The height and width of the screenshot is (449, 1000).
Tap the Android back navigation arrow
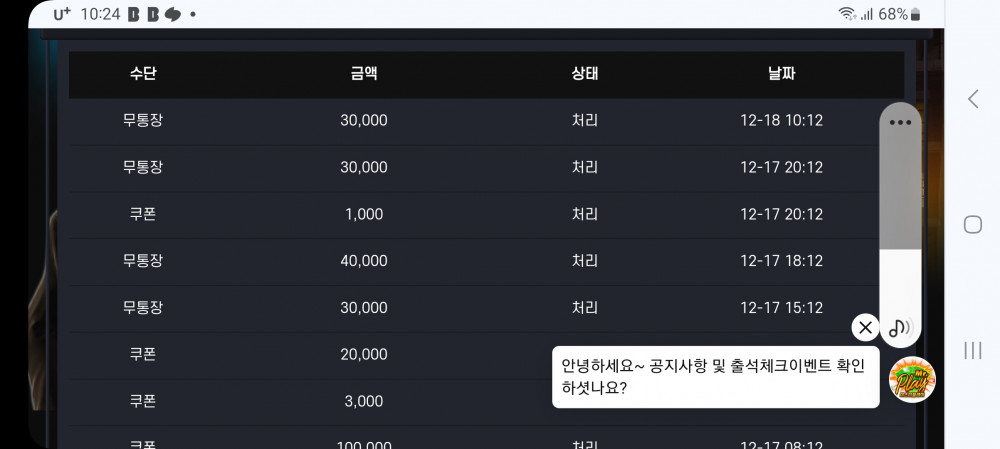coord(973,99)
